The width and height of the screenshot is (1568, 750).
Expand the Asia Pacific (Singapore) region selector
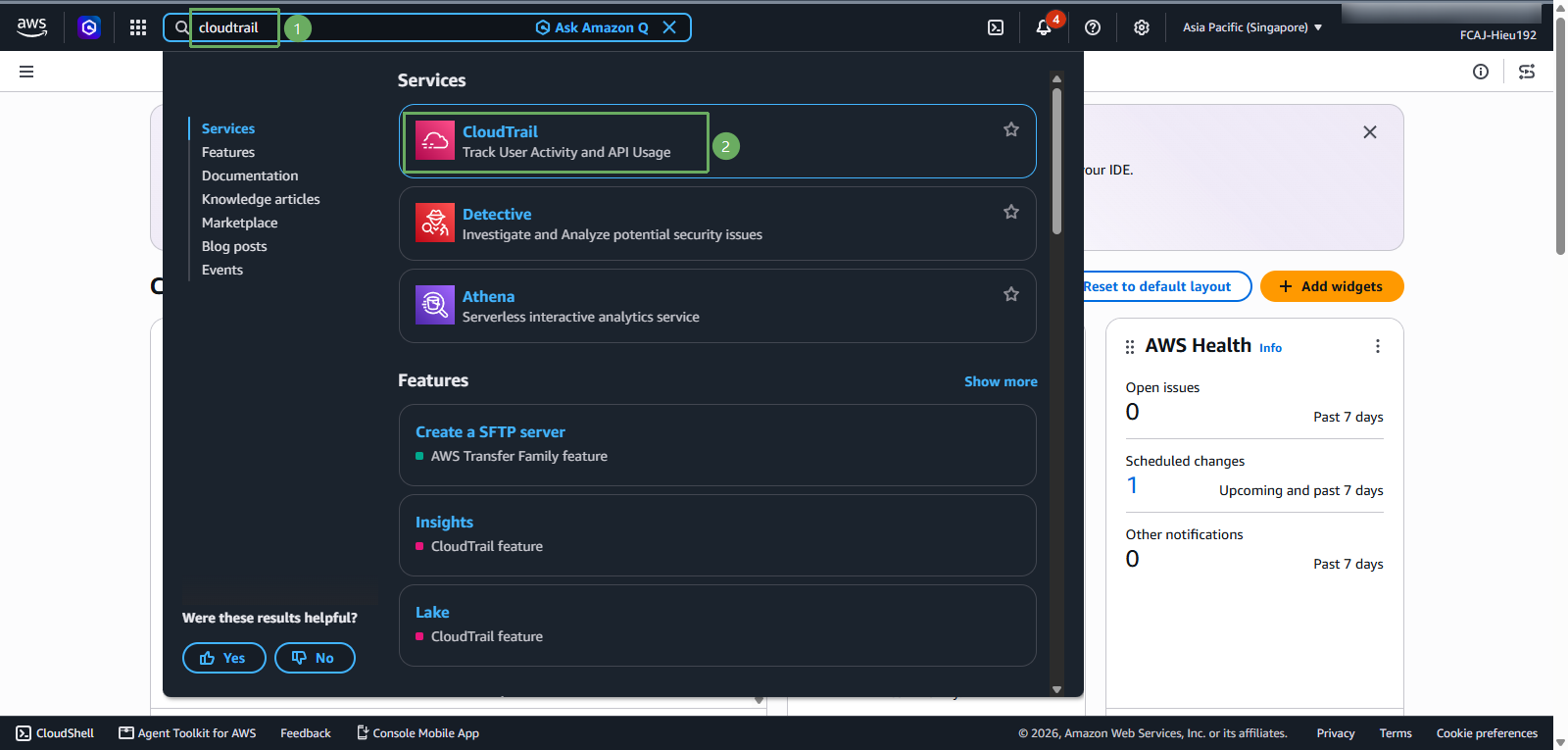[1252, 27]
